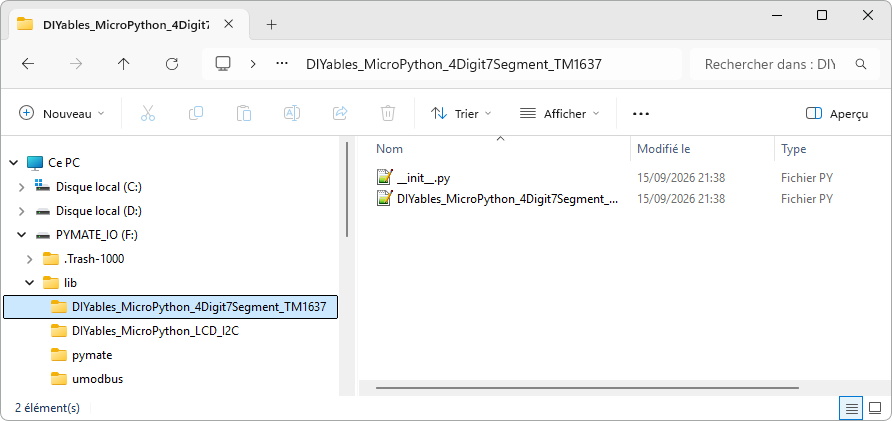892x421 pixels.
Task: Click the Paste clipboard icon
Action: pyautogui.click(x=244, y=113)
